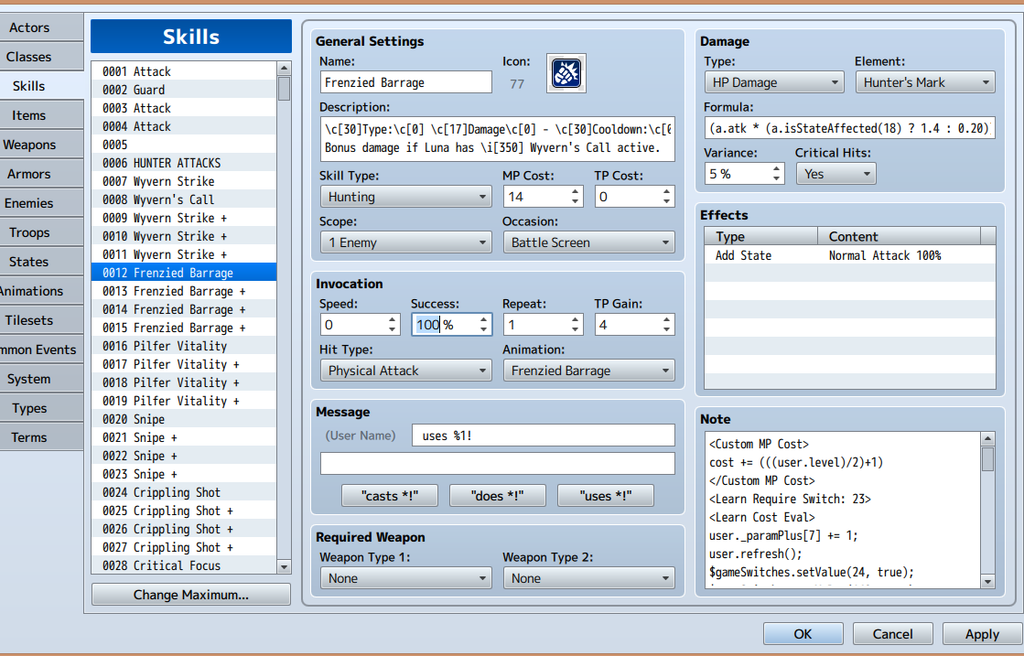
Task: Click the Change Maximum button
Action: pos(191,595)
